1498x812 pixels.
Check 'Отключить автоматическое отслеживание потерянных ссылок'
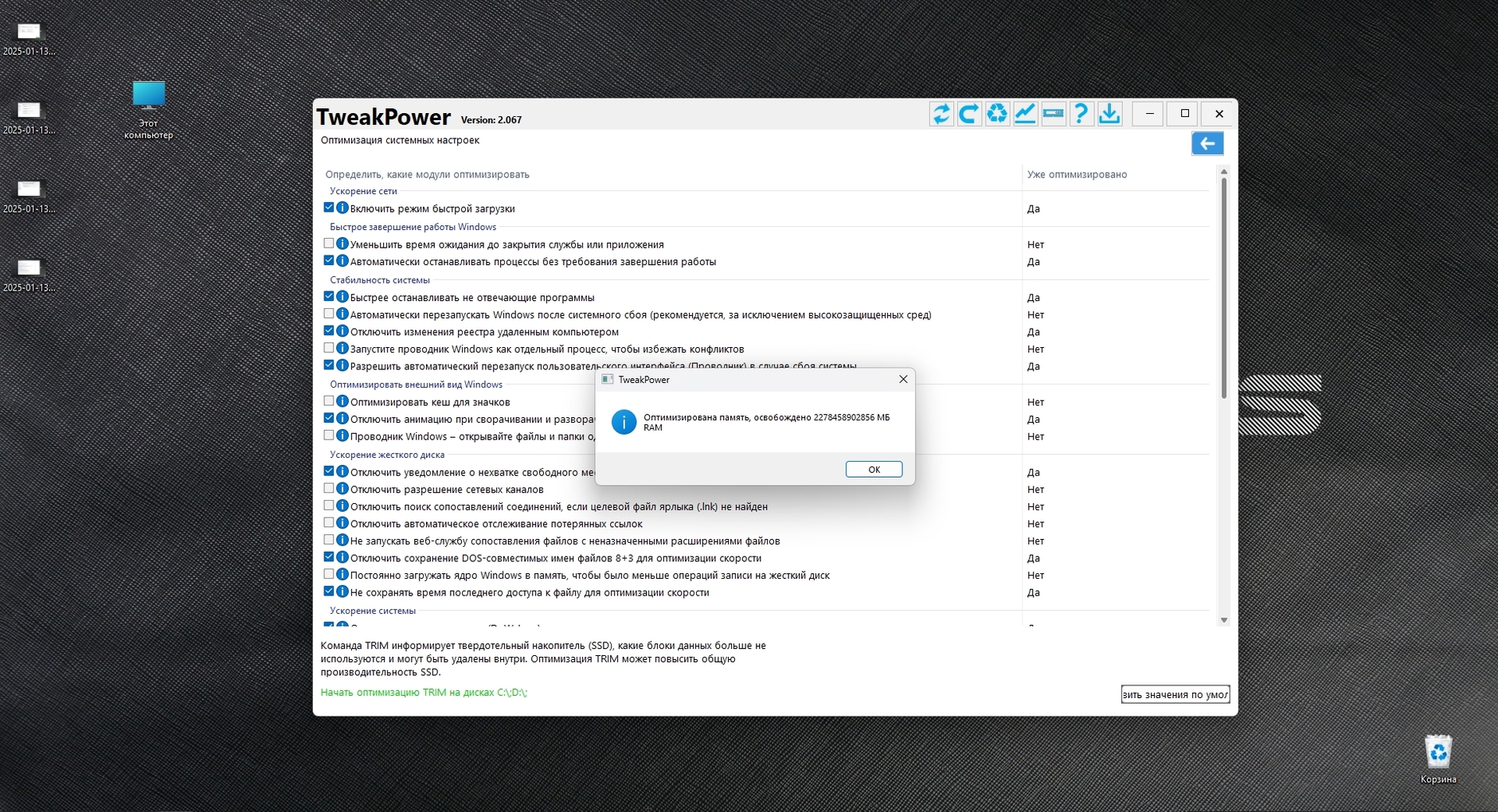pyautogui.click(x=329, y=523)
